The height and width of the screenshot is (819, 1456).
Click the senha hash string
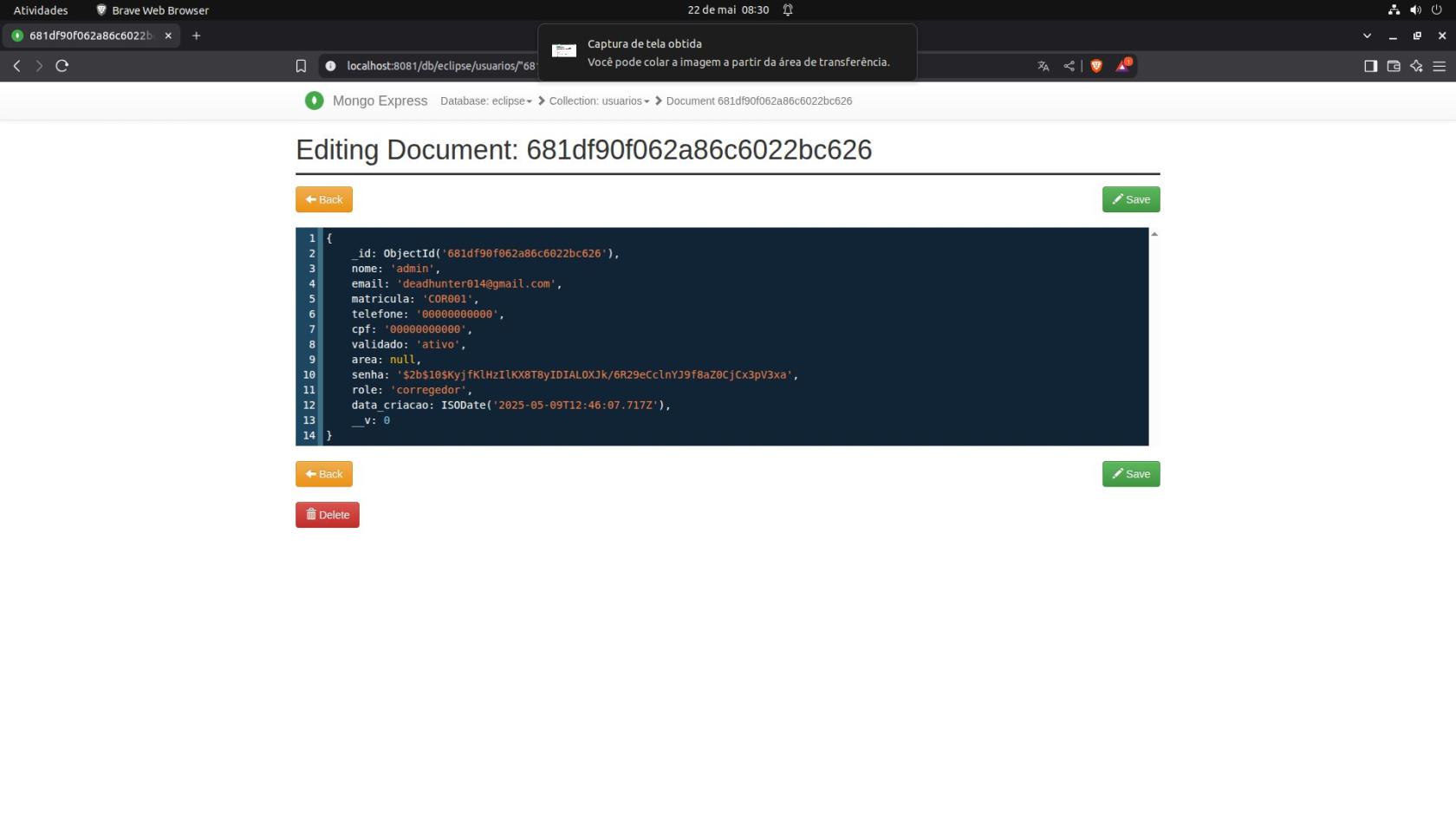[x=595, y=374]
